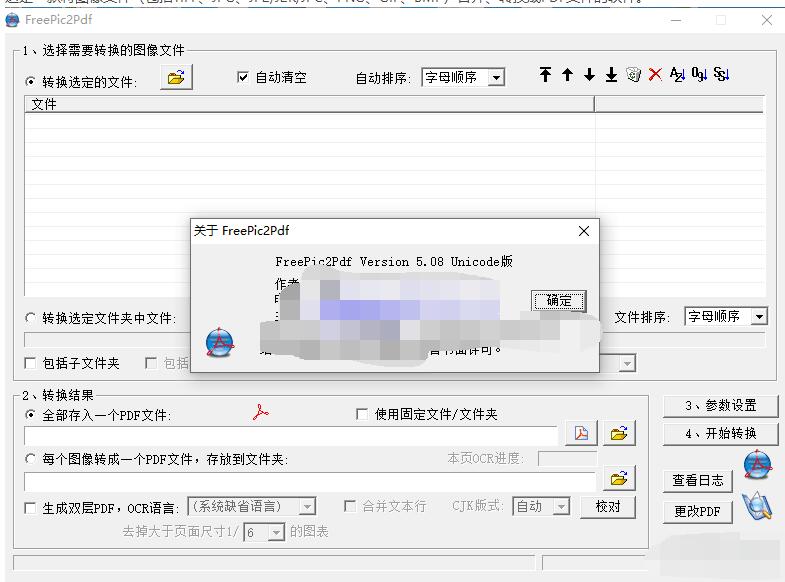The width and height of the screenshot is (785, 582).
Task: Click the 查看日志 button
Action: point(697,481)
